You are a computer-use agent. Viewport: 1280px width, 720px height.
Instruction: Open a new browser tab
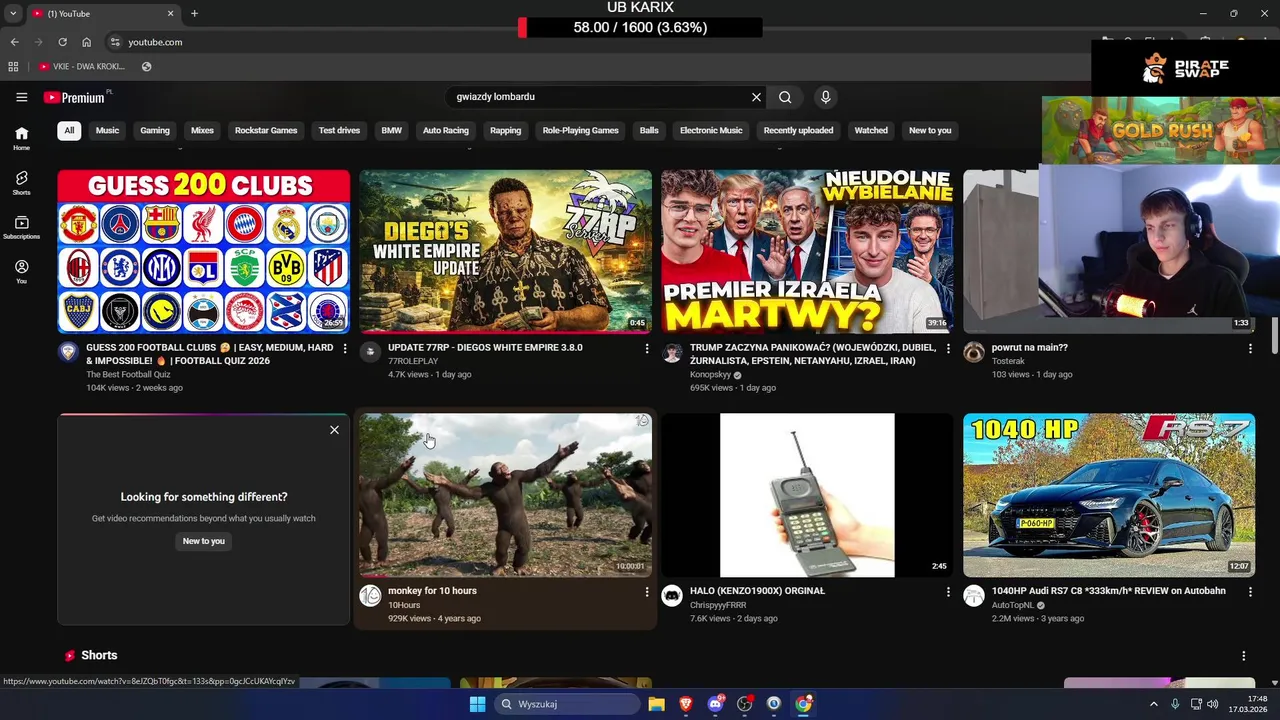[x=194, y=13]
